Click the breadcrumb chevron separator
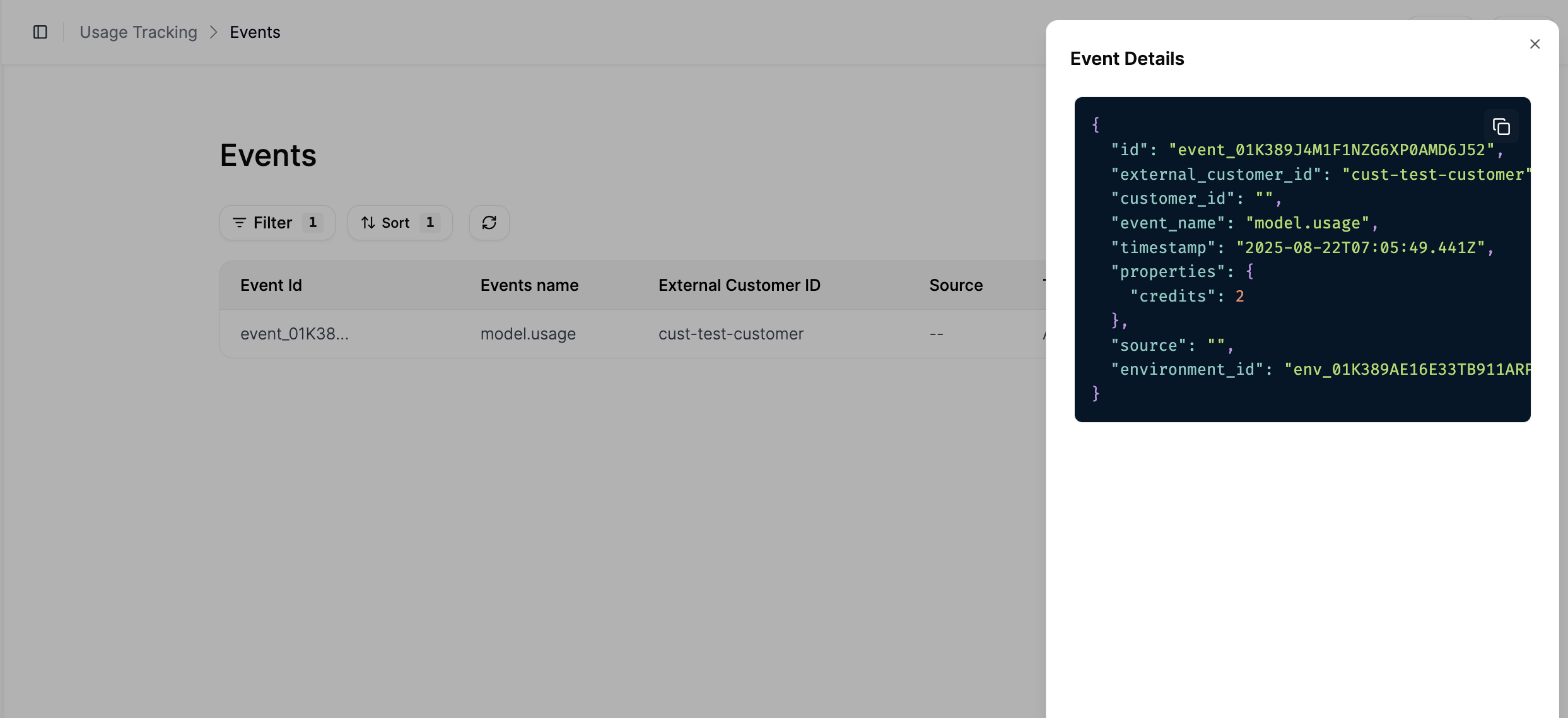This screenshot has width=1568, height=718. click(213, 32)
